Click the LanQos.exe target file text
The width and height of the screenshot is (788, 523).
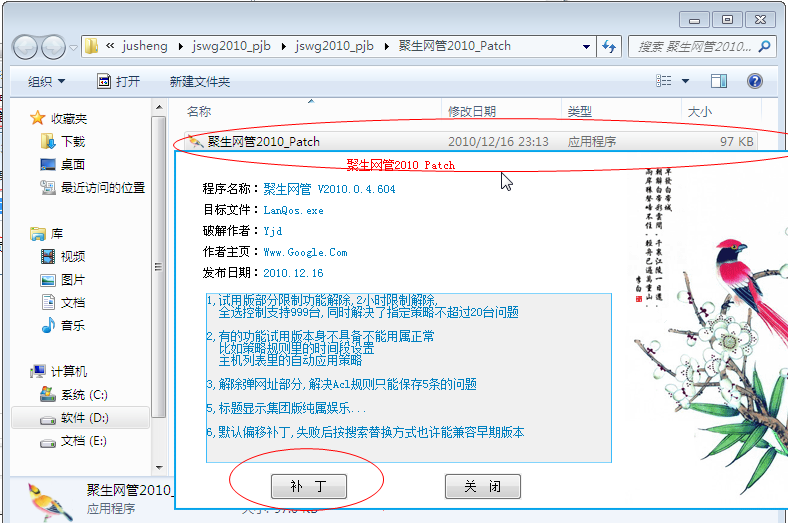pos(293,211)
